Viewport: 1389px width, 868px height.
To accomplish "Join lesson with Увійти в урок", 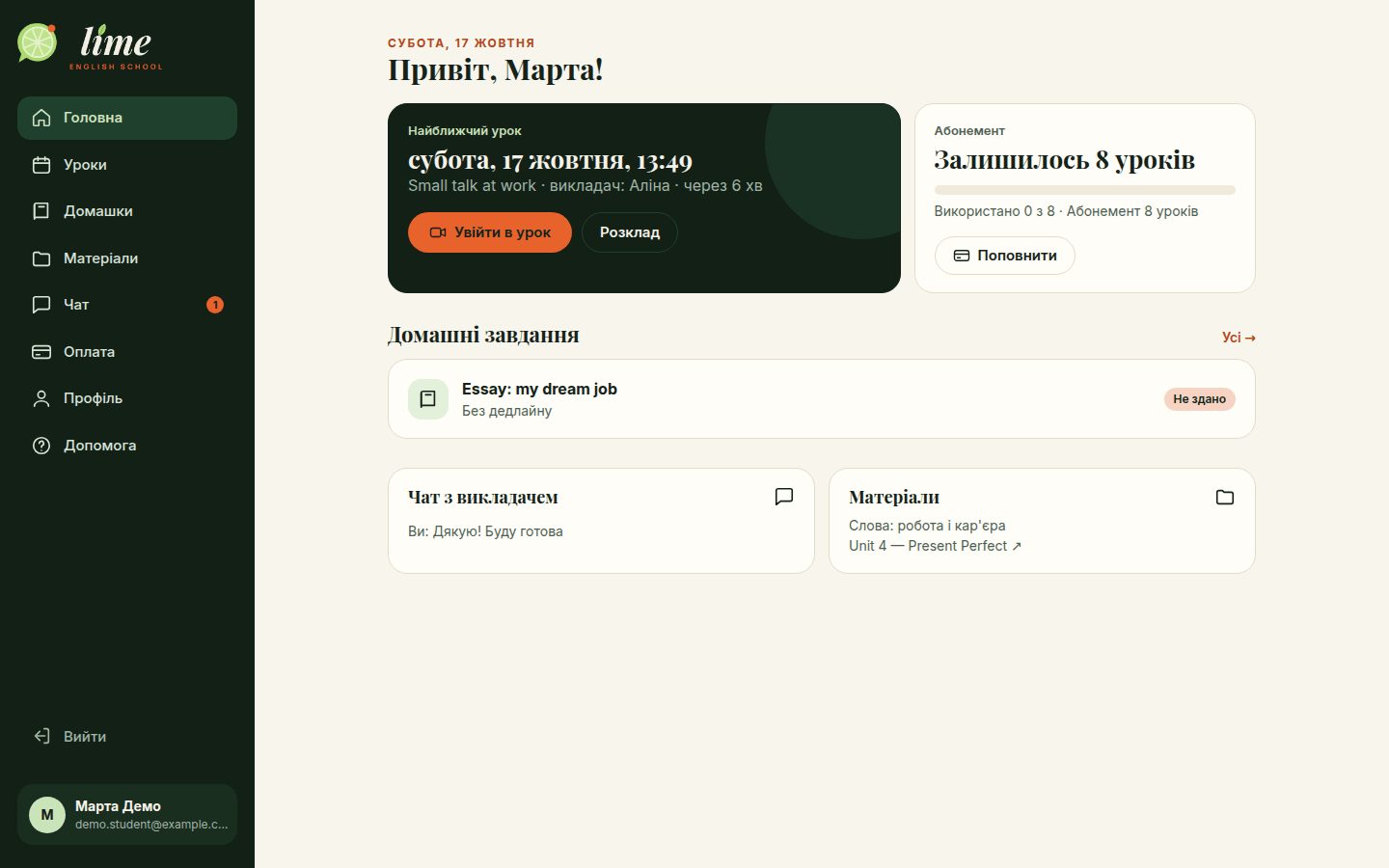I will (x=490, y=232).
